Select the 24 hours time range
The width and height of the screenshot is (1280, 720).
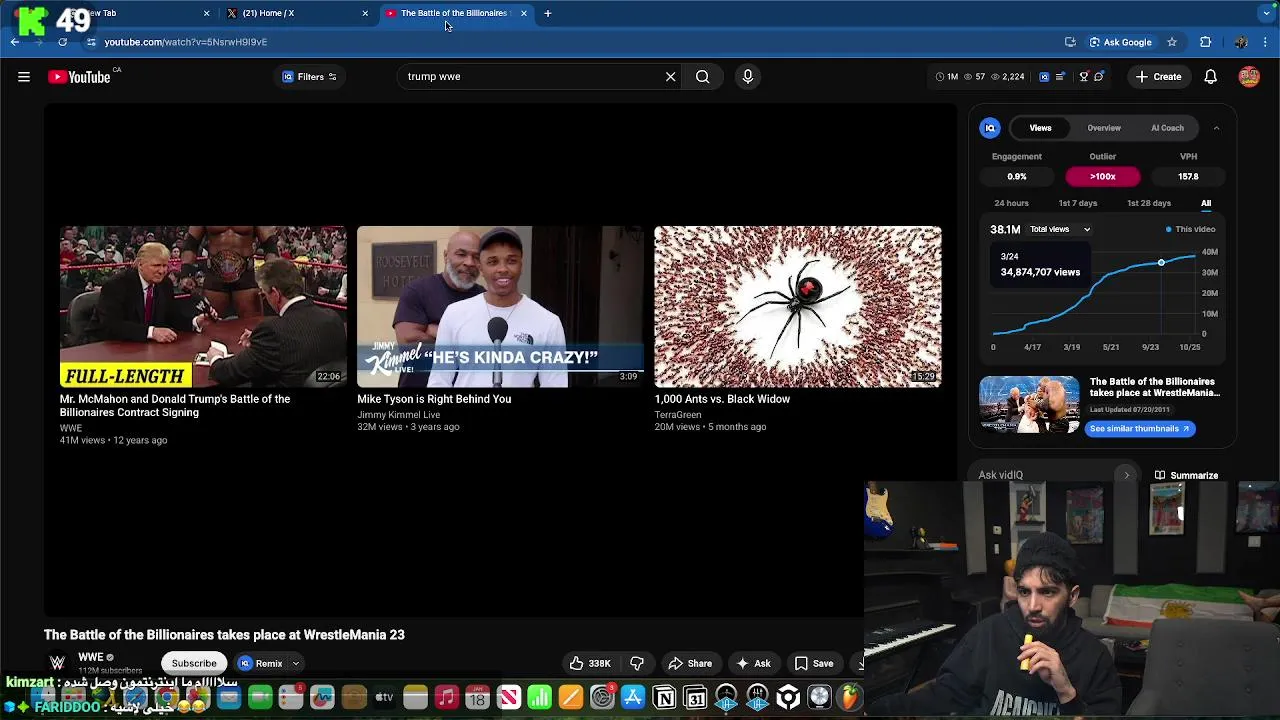[x=1011, y=203]
